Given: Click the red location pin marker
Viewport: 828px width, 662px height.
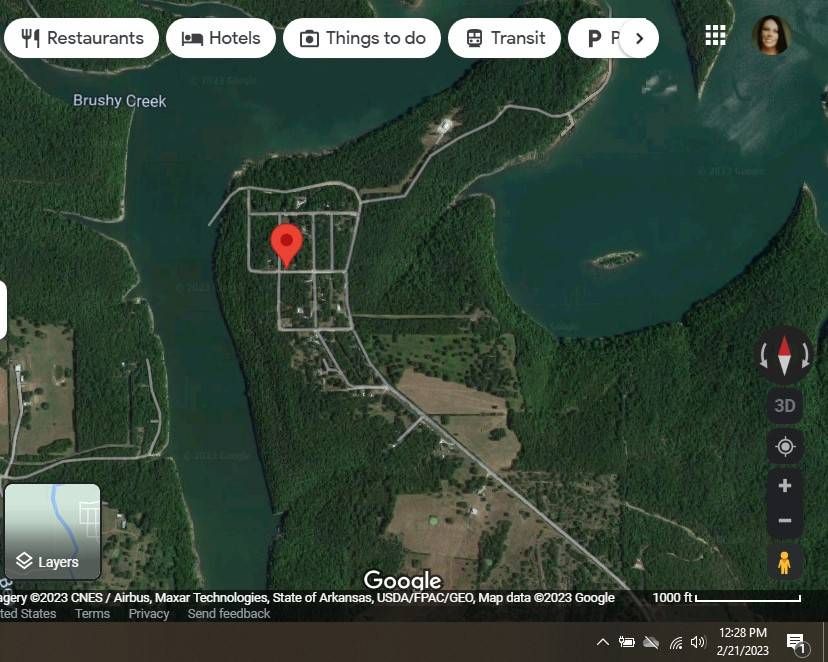Looking at the screenshot, I should coord(286,245).
